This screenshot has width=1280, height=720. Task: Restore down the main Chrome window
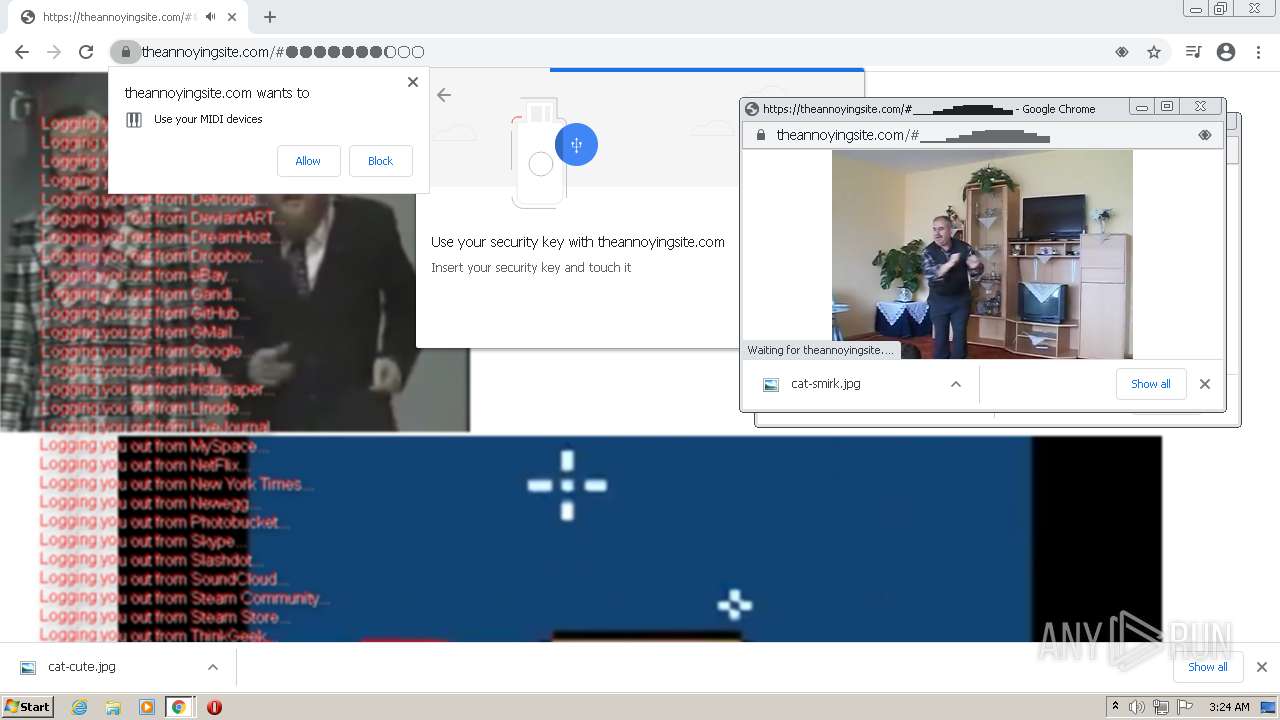[x=1221, y=9]
